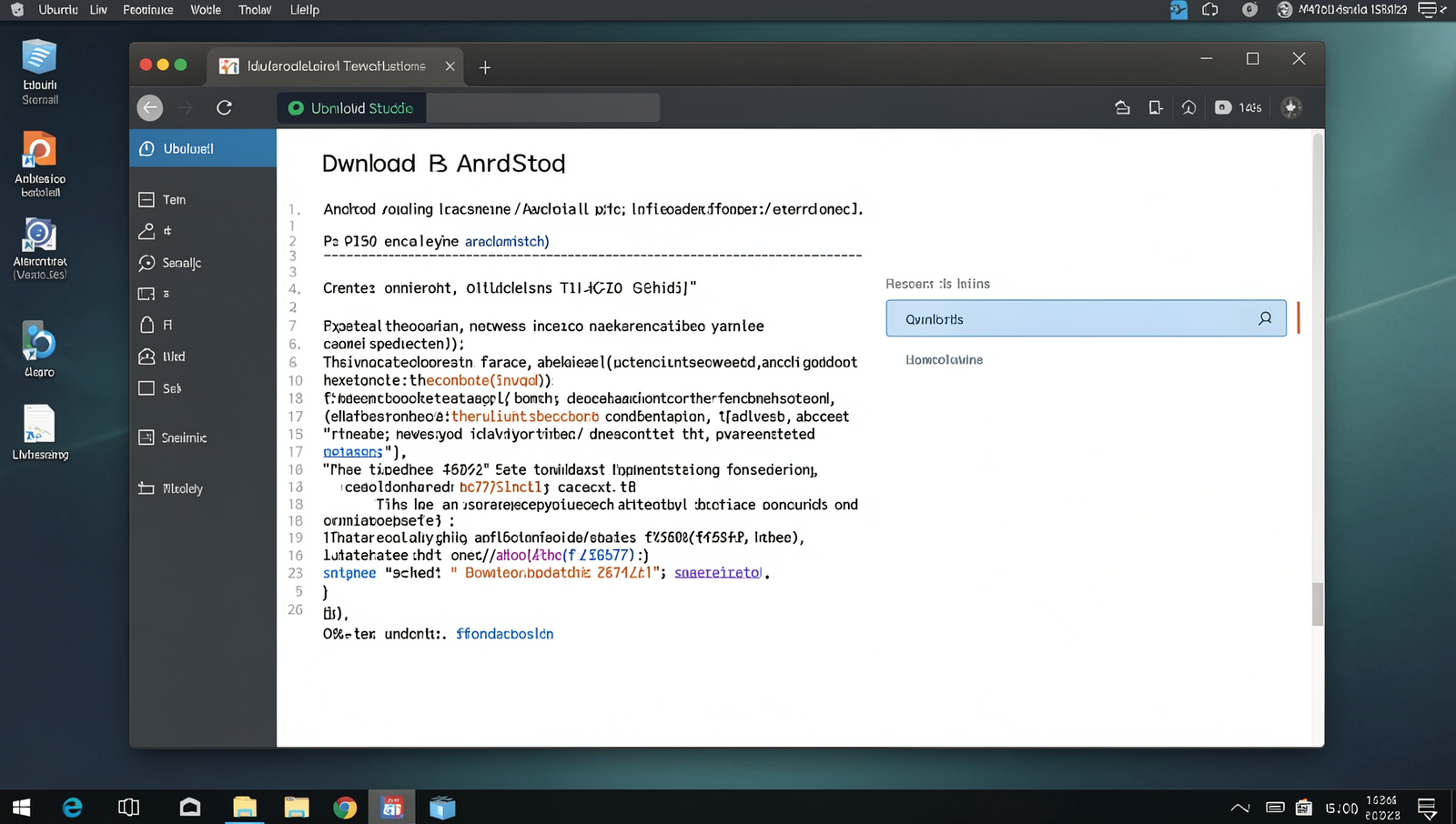Viewport: 1456px width, 824px height.
Task: Open the Livhesenrg desktop file icon
Action: [39, 433]
